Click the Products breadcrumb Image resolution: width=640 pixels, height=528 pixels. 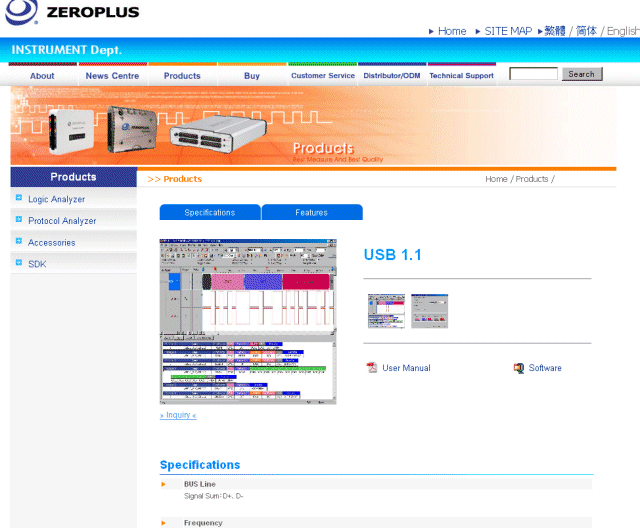coord(531,179)
